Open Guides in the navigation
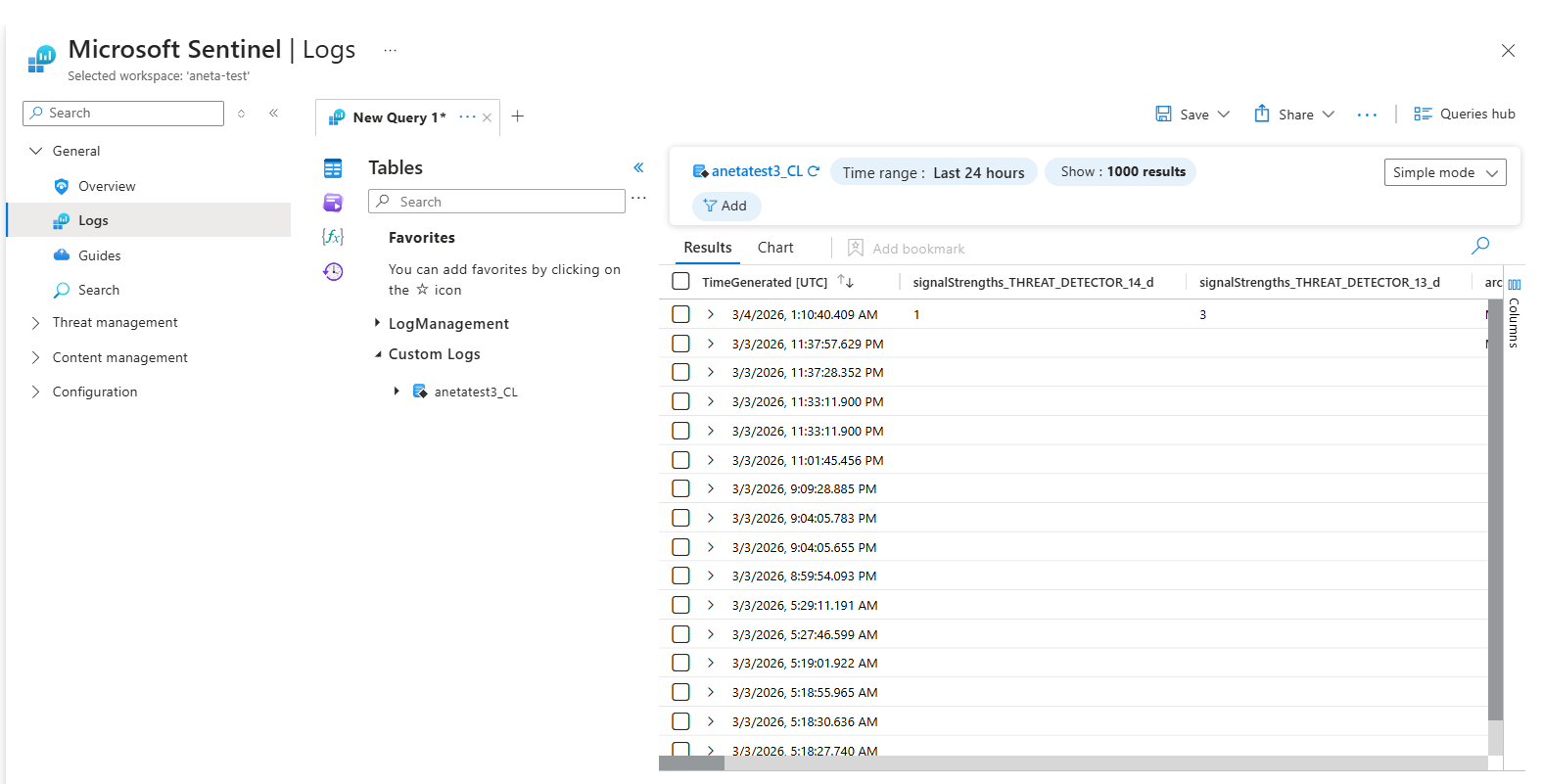 click(99, 255)
